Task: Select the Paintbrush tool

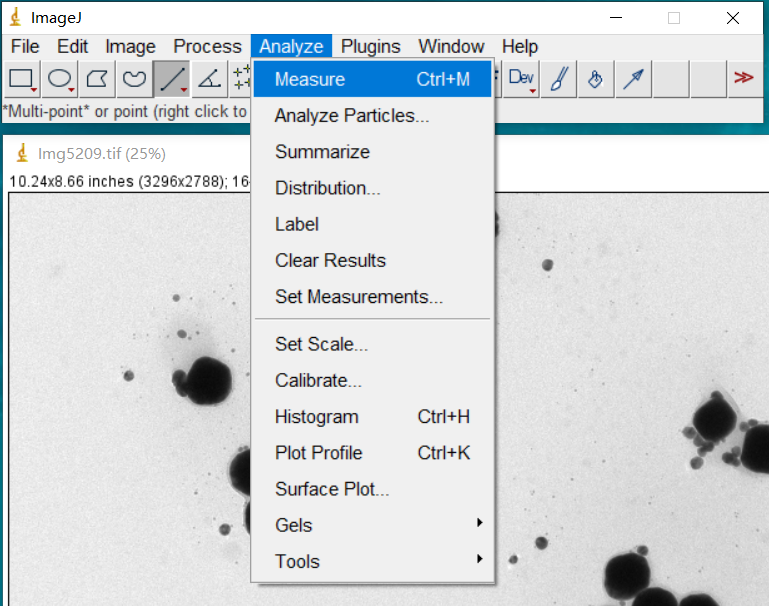Action: [559, 78]
